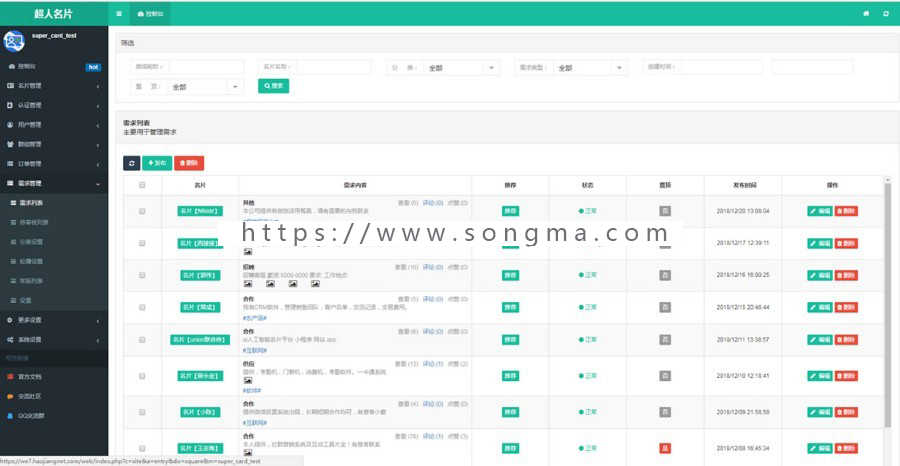Tick the checkbox of the 招聘 row
The width and height of the screenshot is (900, 466).
[x=142, y=275]
